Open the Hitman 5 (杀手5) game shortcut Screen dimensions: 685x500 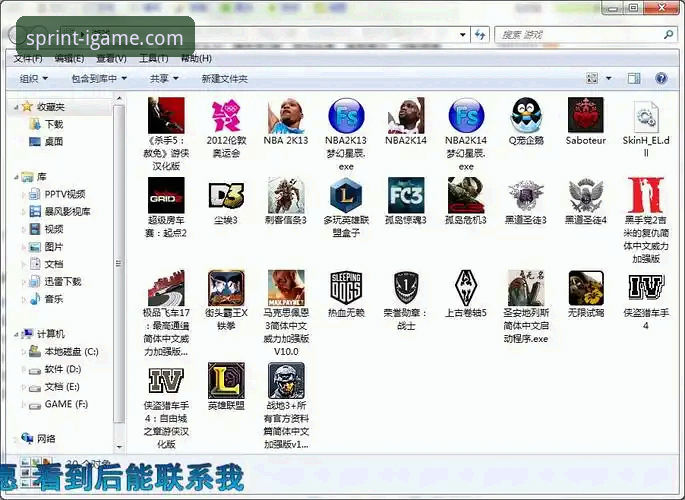tap(166, 116)
